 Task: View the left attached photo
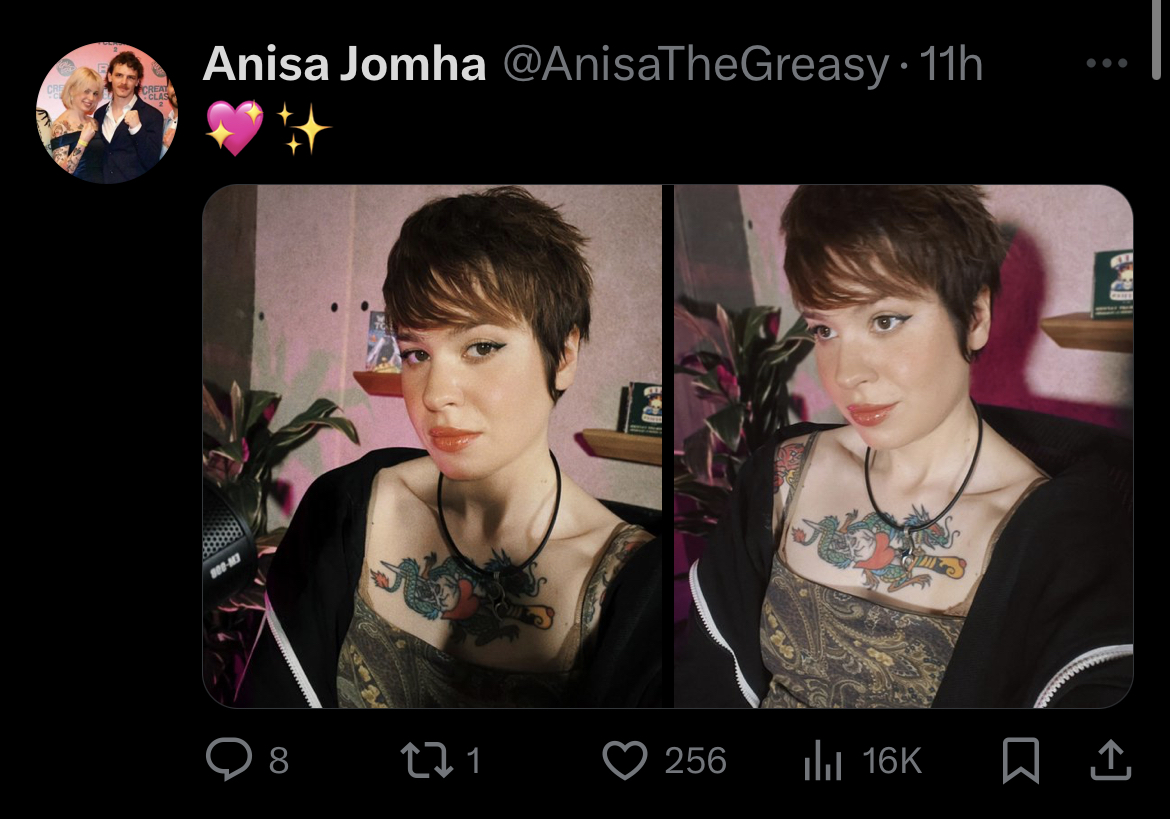coord(432,446)
